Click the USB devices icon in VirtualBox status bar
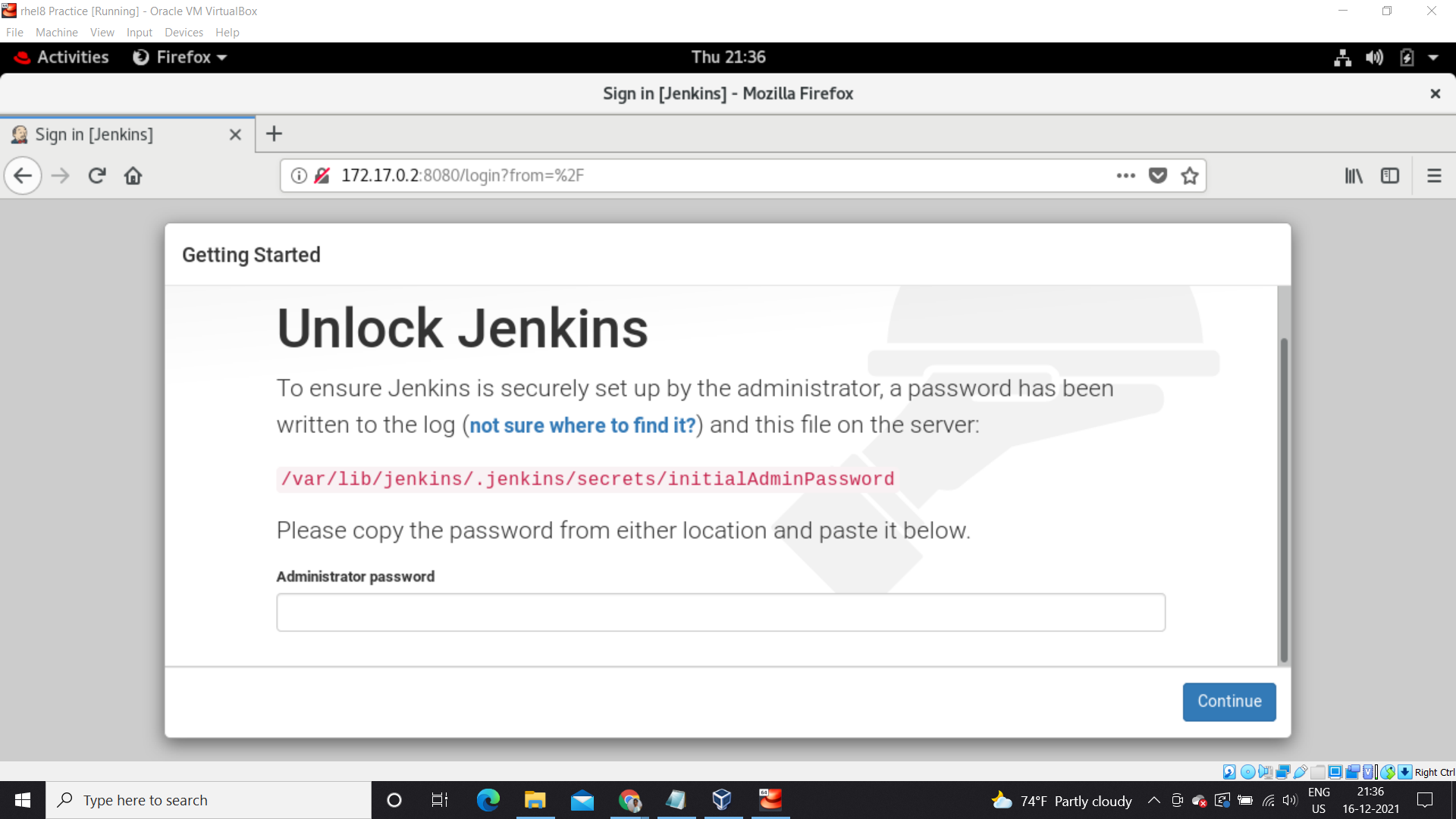 point(1300,771)
